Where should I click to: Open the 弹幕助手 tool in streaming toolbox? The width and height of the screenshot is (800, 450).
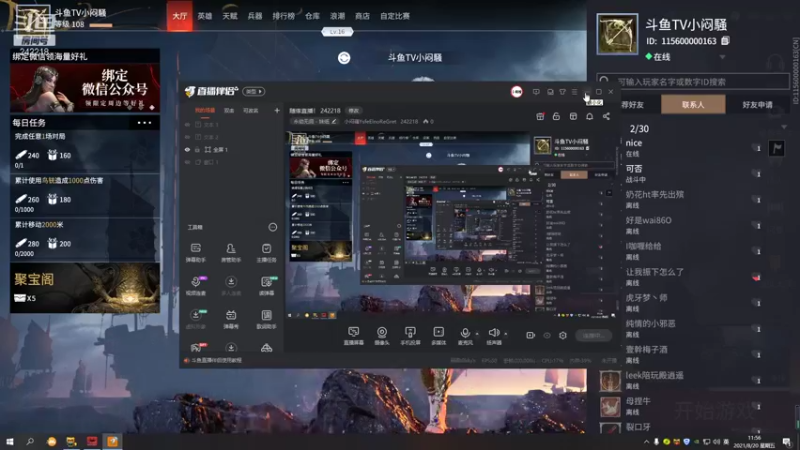point(195,252)
